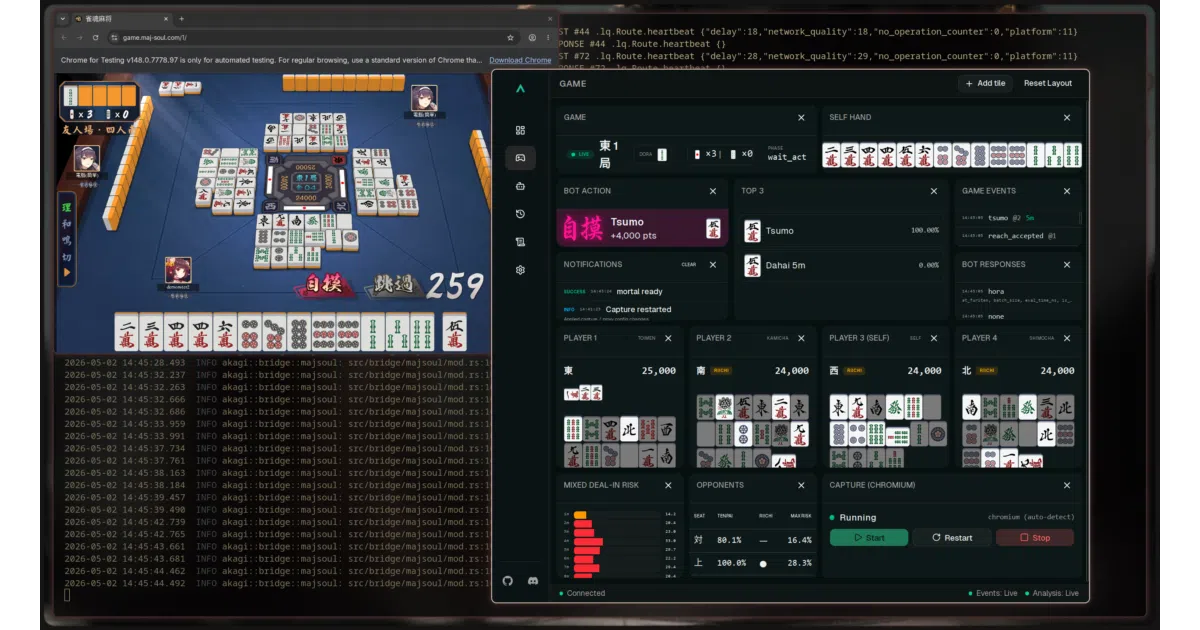This screenshot has width=1200, height=630.
Task: Close the GAME tile
Action: click(x=801, y=117)
